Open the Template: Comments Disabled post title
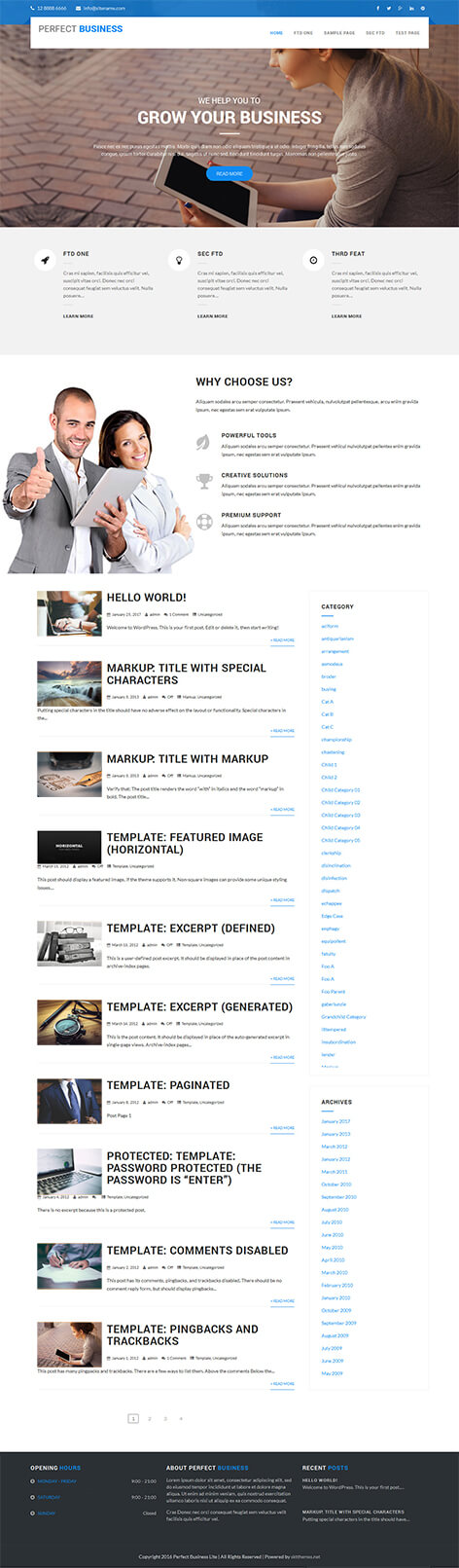The height and width of the screenshot is (1568, 459). click(x=197, y=1250)
